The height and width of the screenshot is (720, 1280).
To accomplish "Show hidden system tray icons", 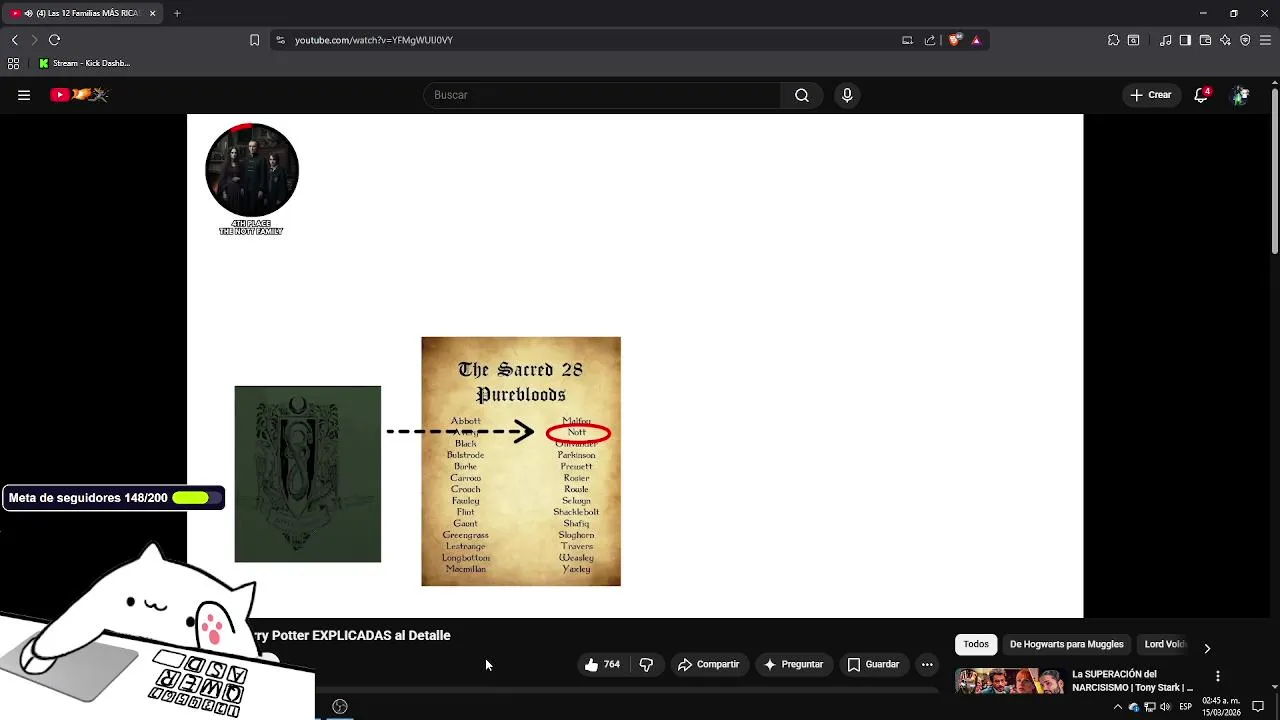I will coord(1118,707).
